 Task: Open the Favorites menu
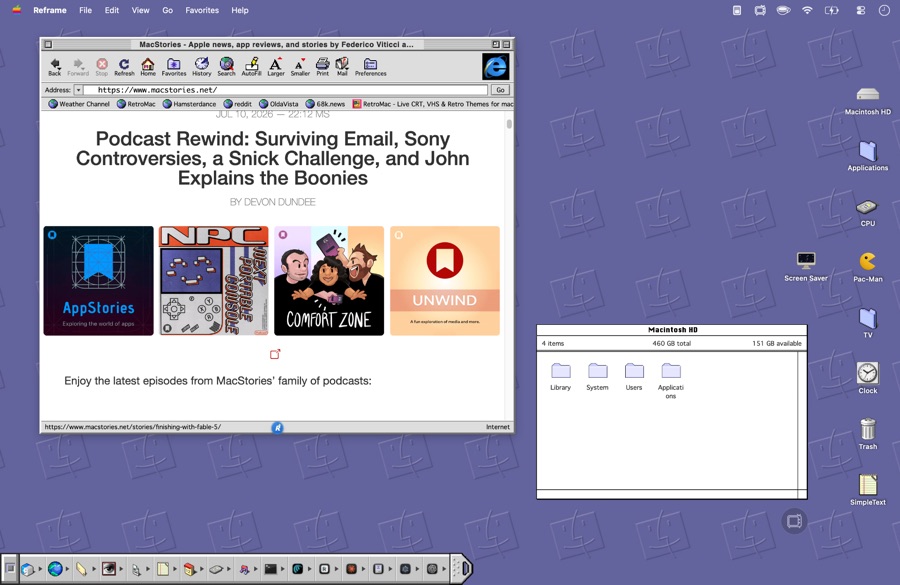(202, 10)
